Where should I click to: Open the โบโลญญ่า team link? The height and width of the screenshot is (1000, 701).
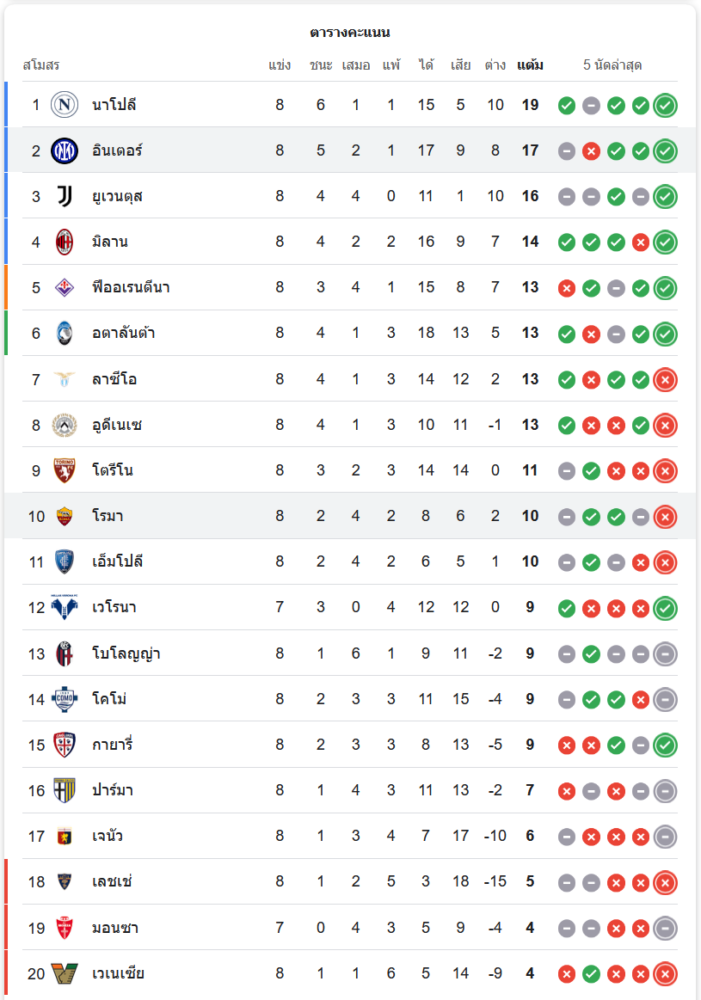pyautogui.click(x=126, y=654)
